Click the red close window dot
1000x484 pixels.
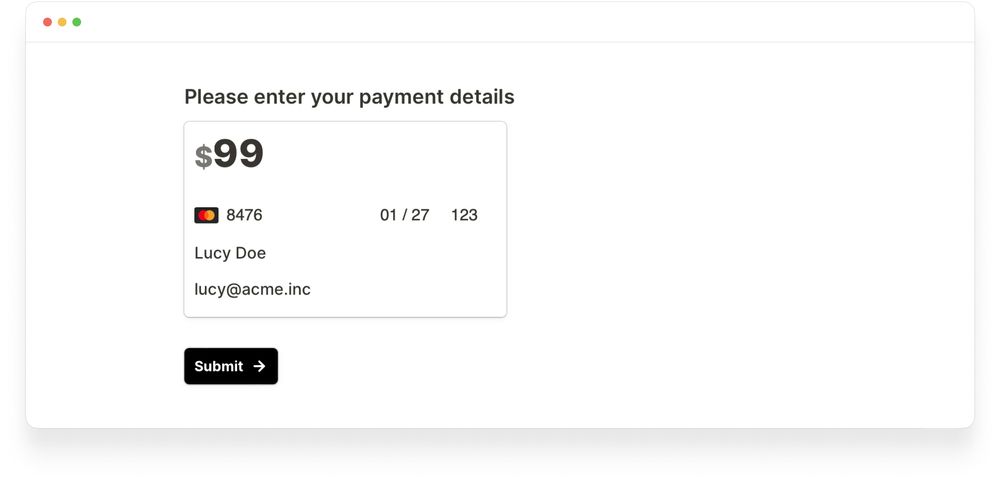(x=47, y=22)
